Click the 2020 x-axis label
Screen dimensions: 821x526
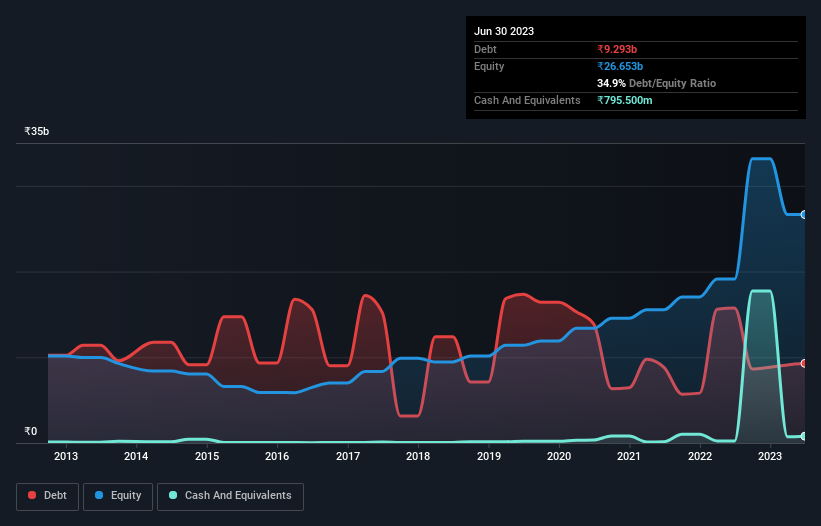(559, 456)
